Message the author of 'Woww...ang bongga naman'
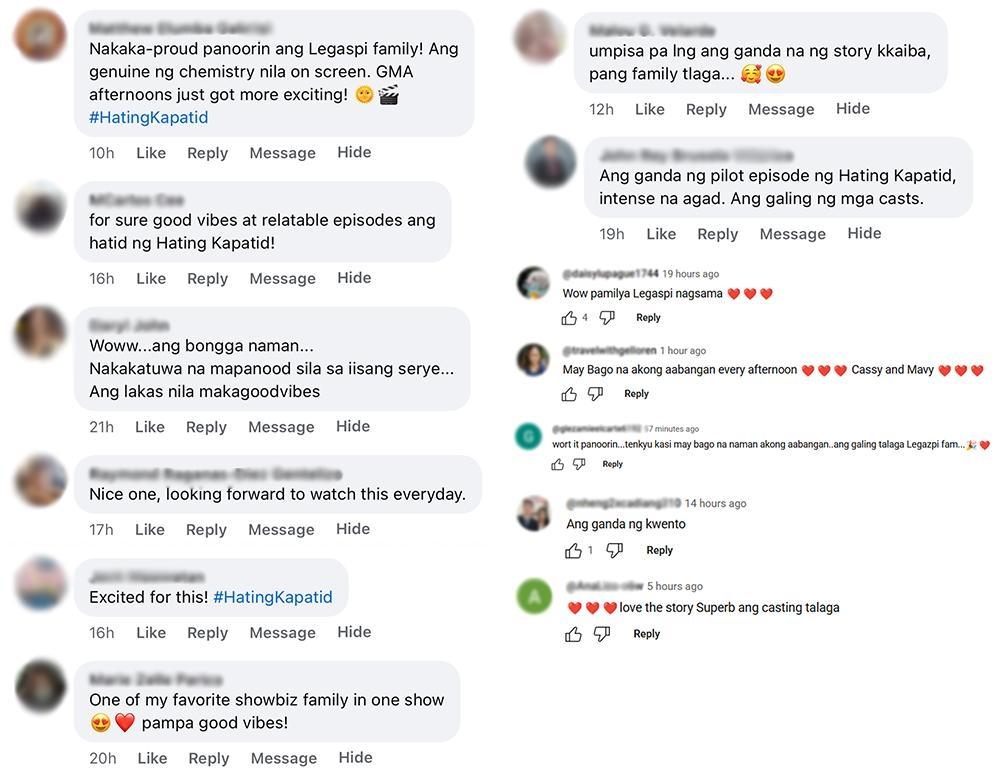Image resolution: width=1000 pixels, height=775 pixels. point(281,427)
